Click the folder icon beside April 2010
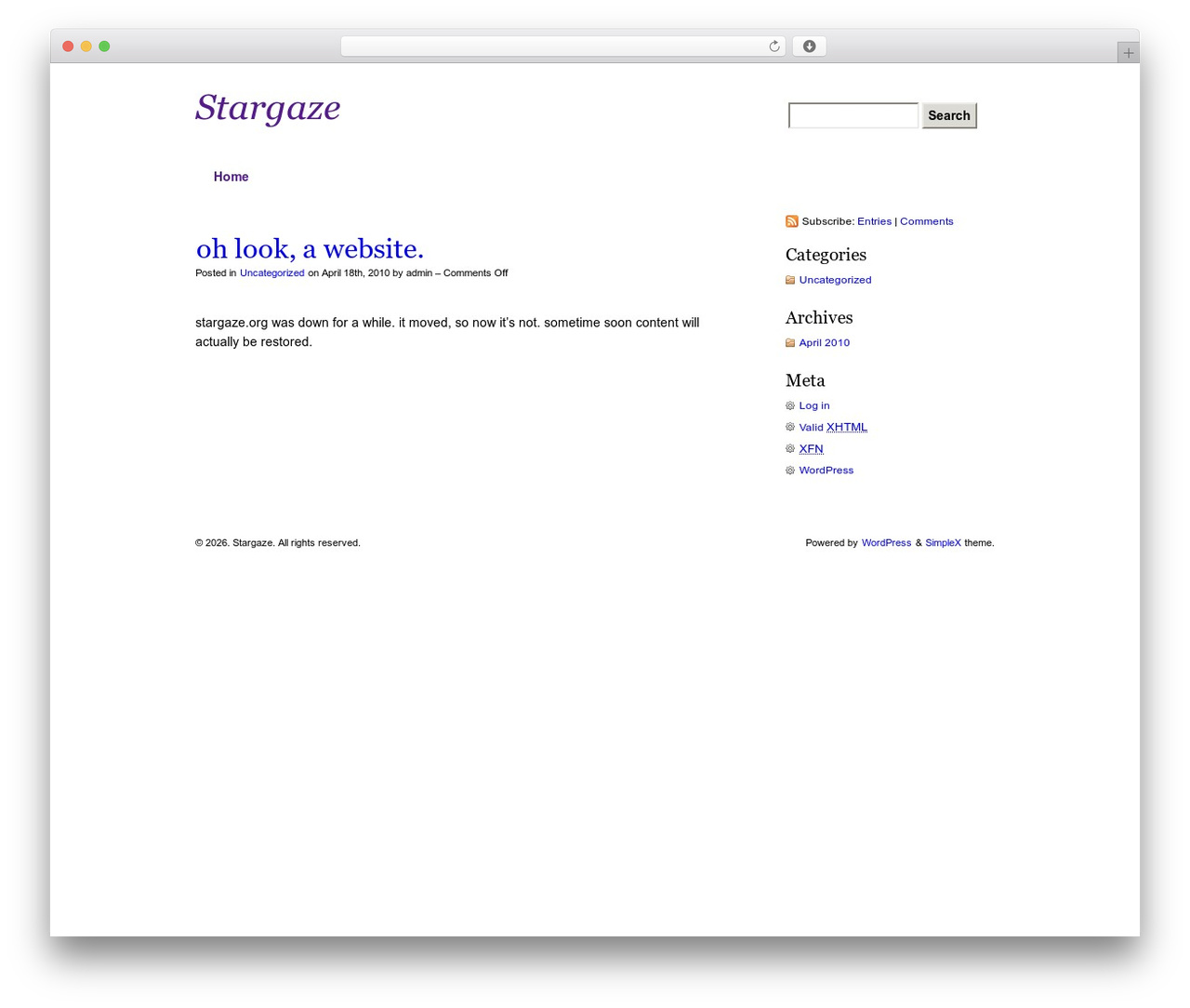Screen dimensions: 1190x1008 [790, 343]
